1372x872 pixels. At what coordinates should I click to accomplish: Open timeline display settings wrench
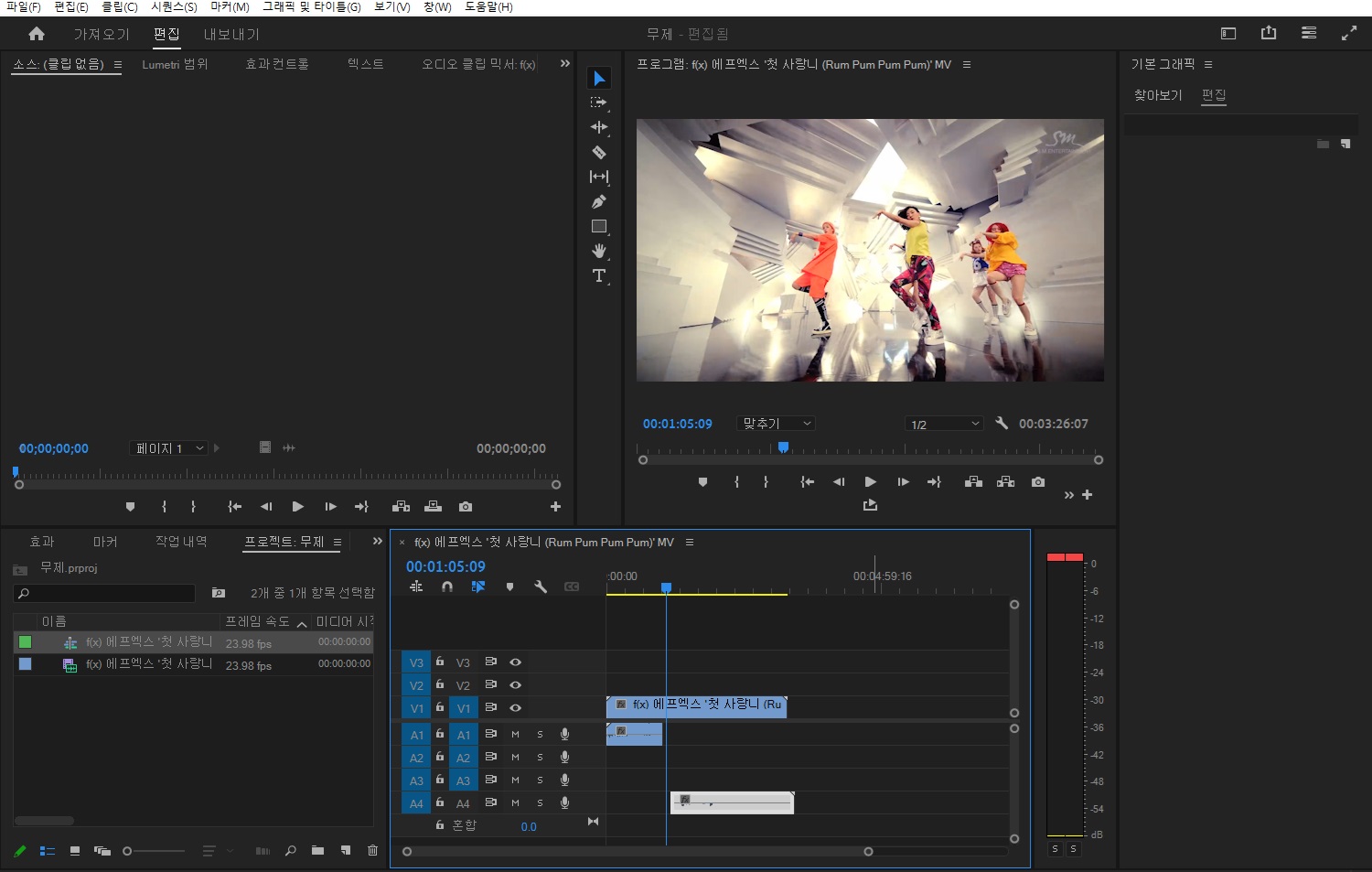[x=541, y=587]
